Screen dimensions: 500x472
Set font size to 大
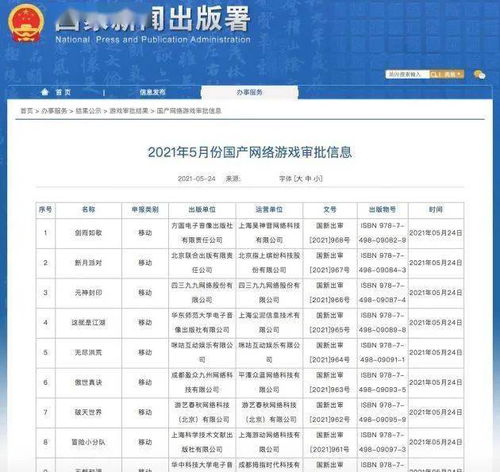click(299, 179)
